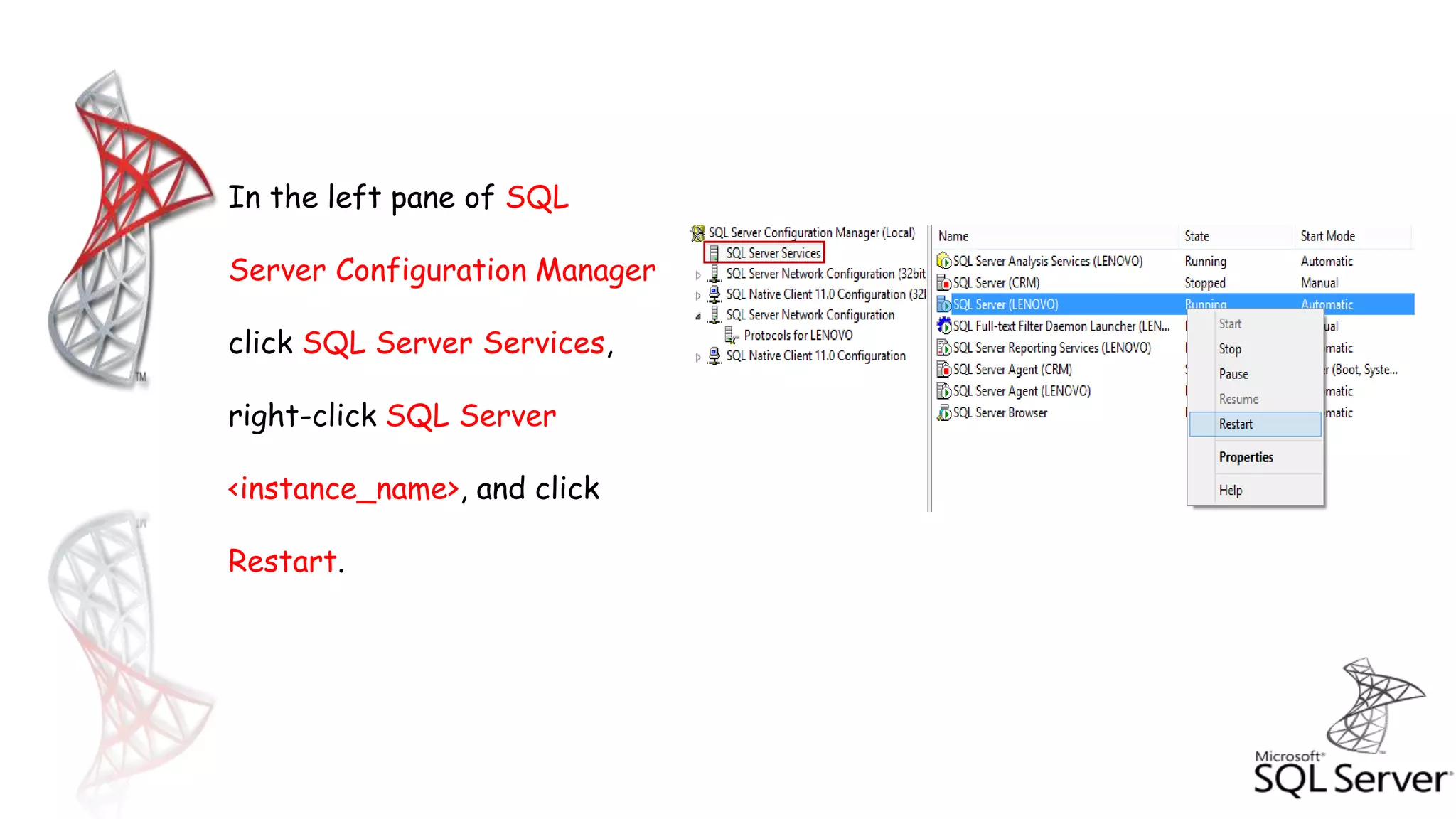Choose Stop in the context menu
1456x819 pixels.
tap(1255, 349)
